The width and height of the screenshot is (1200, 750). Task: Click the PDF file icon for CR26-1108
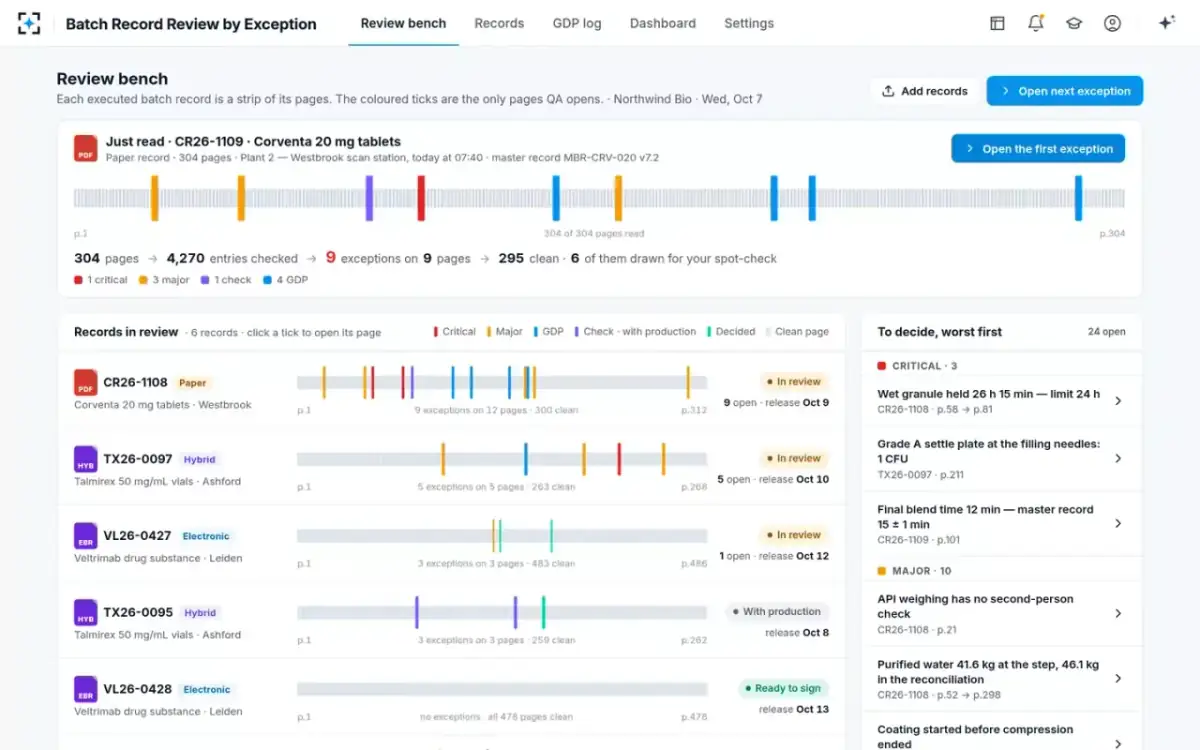(85, 382)
